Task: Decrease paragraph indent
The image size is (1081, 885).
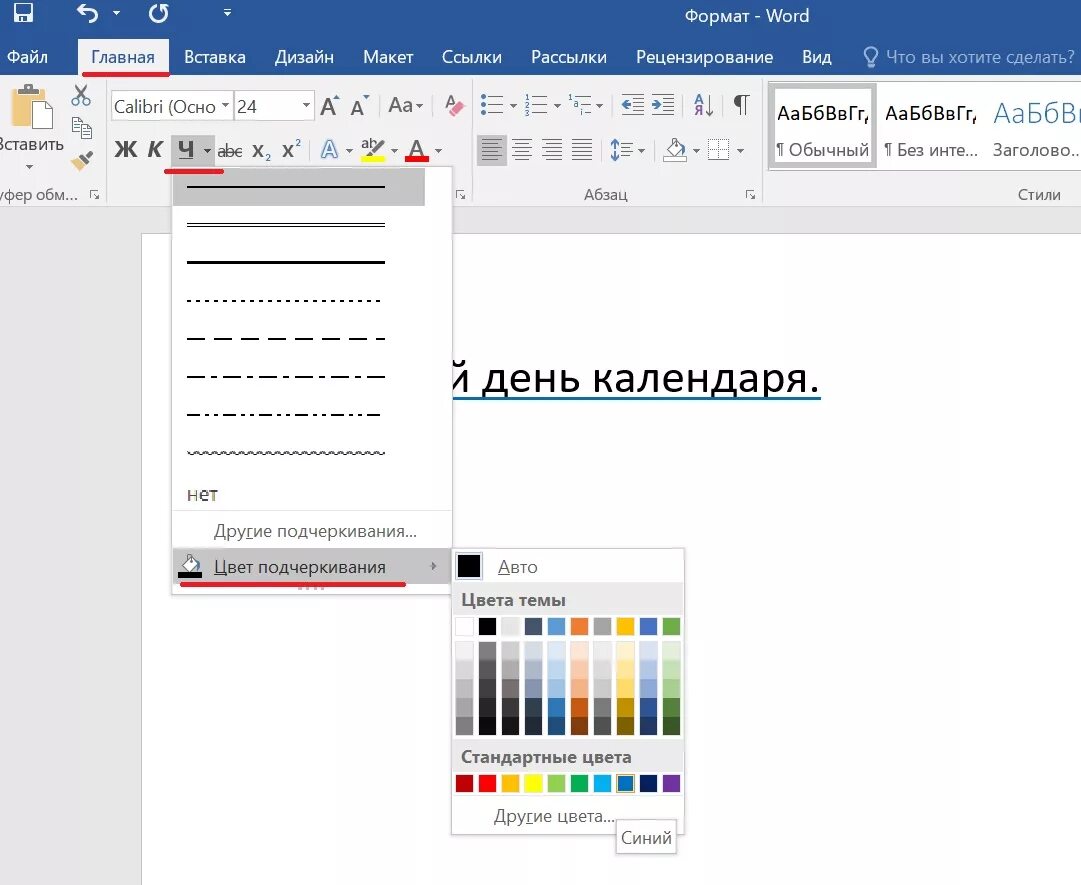Action: (x=632, y=105)
